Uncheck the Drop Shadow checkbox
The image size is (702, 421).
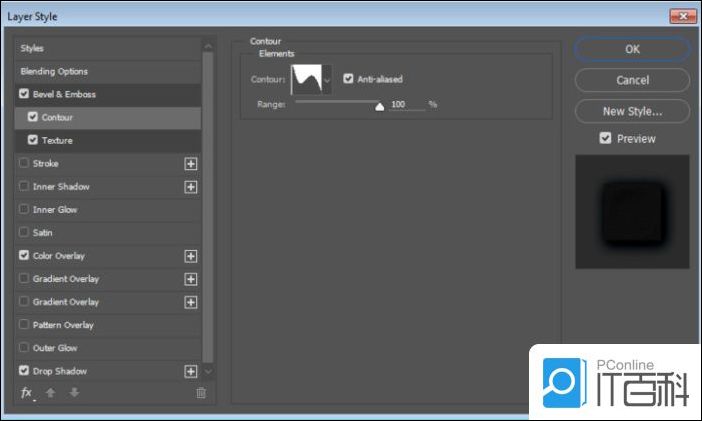click(x=24, y=370)
